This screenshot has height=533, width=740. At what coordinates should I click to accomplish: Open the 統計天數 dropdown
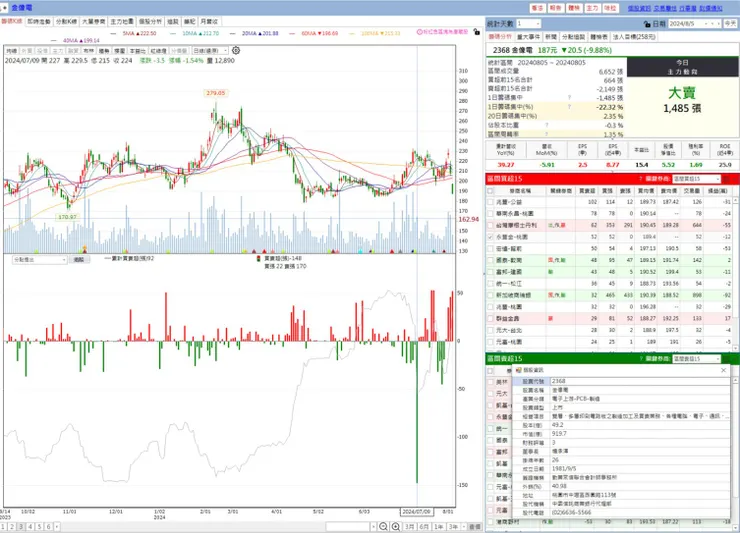point(537,24)
